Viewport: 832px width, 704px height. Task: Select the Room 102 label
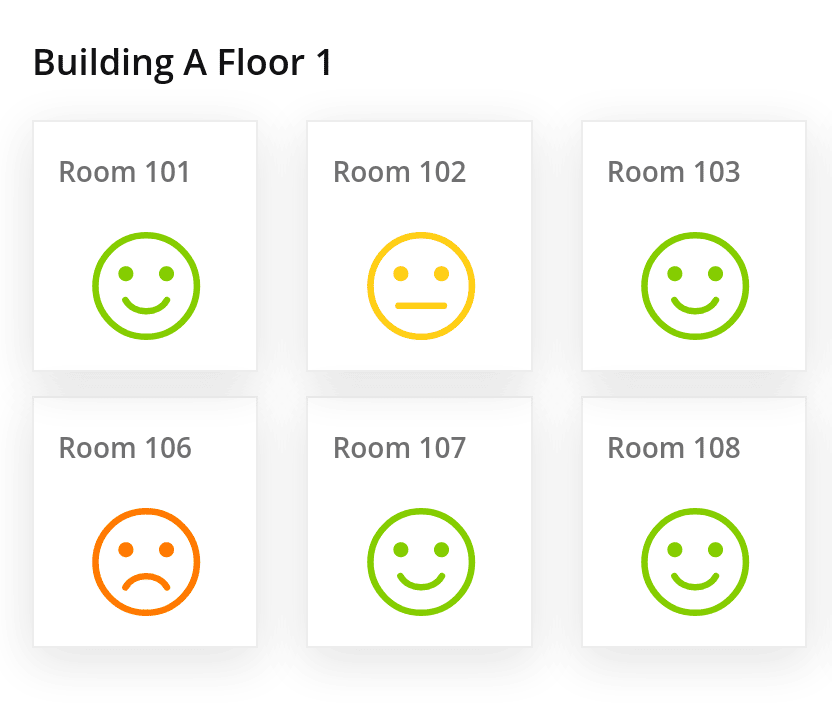click(x=400, y=172)
